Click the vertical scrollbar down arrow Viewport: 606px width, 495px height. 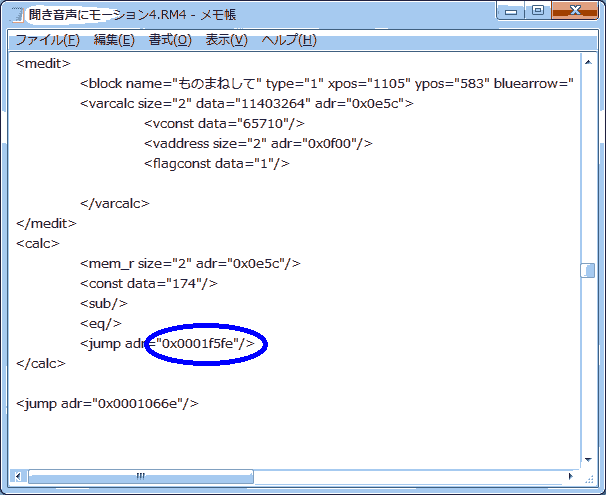pyautogui.click(x=588, y=459)
